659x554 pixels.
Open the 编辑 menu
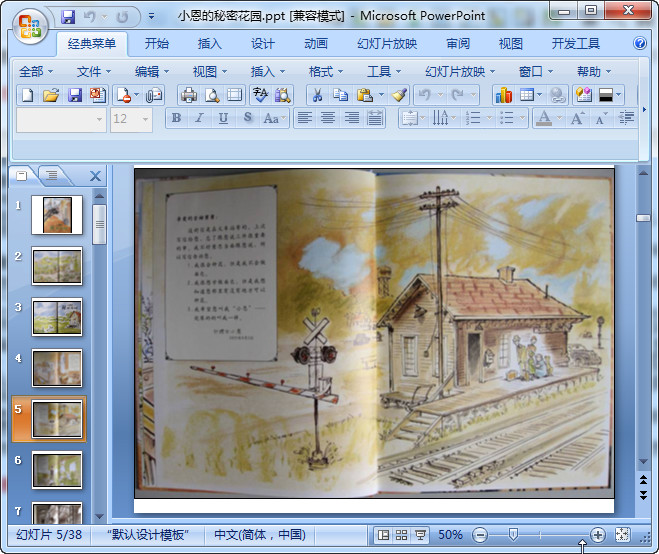[x=152, y=72]
